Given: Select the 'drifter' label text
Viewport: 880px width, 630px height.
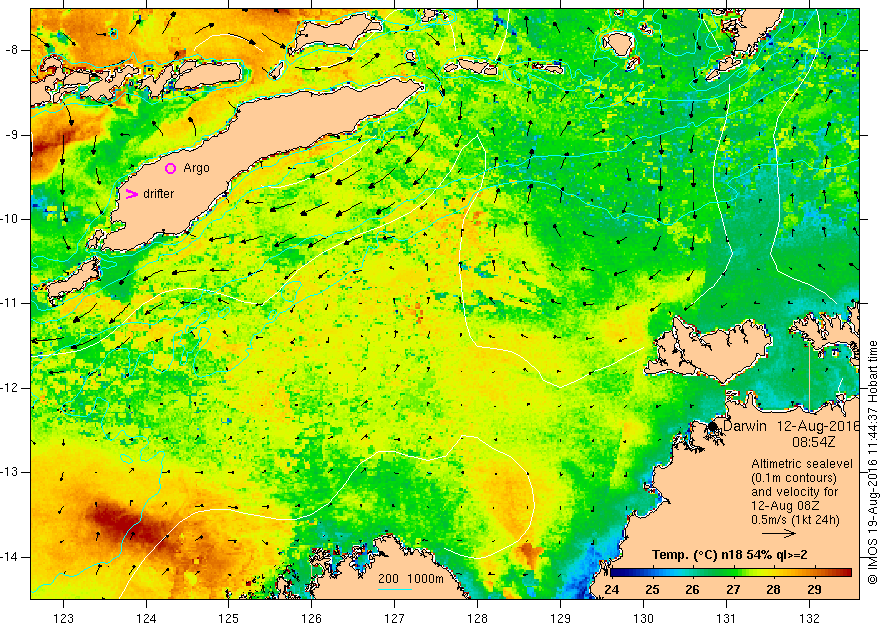Looking at the screenshot, I should click(x=158, y=194).
